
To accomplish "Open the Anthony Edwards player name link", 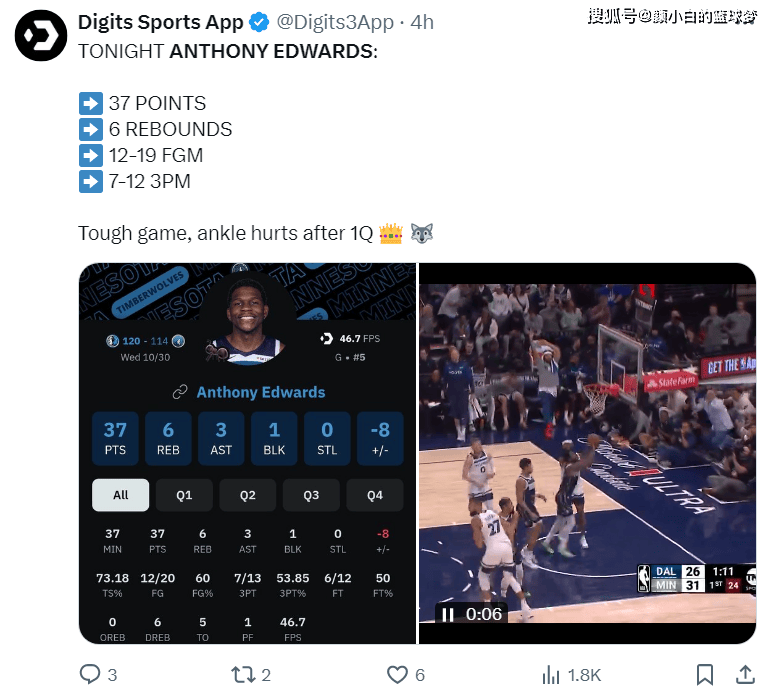I will click(x=261, y=392).
